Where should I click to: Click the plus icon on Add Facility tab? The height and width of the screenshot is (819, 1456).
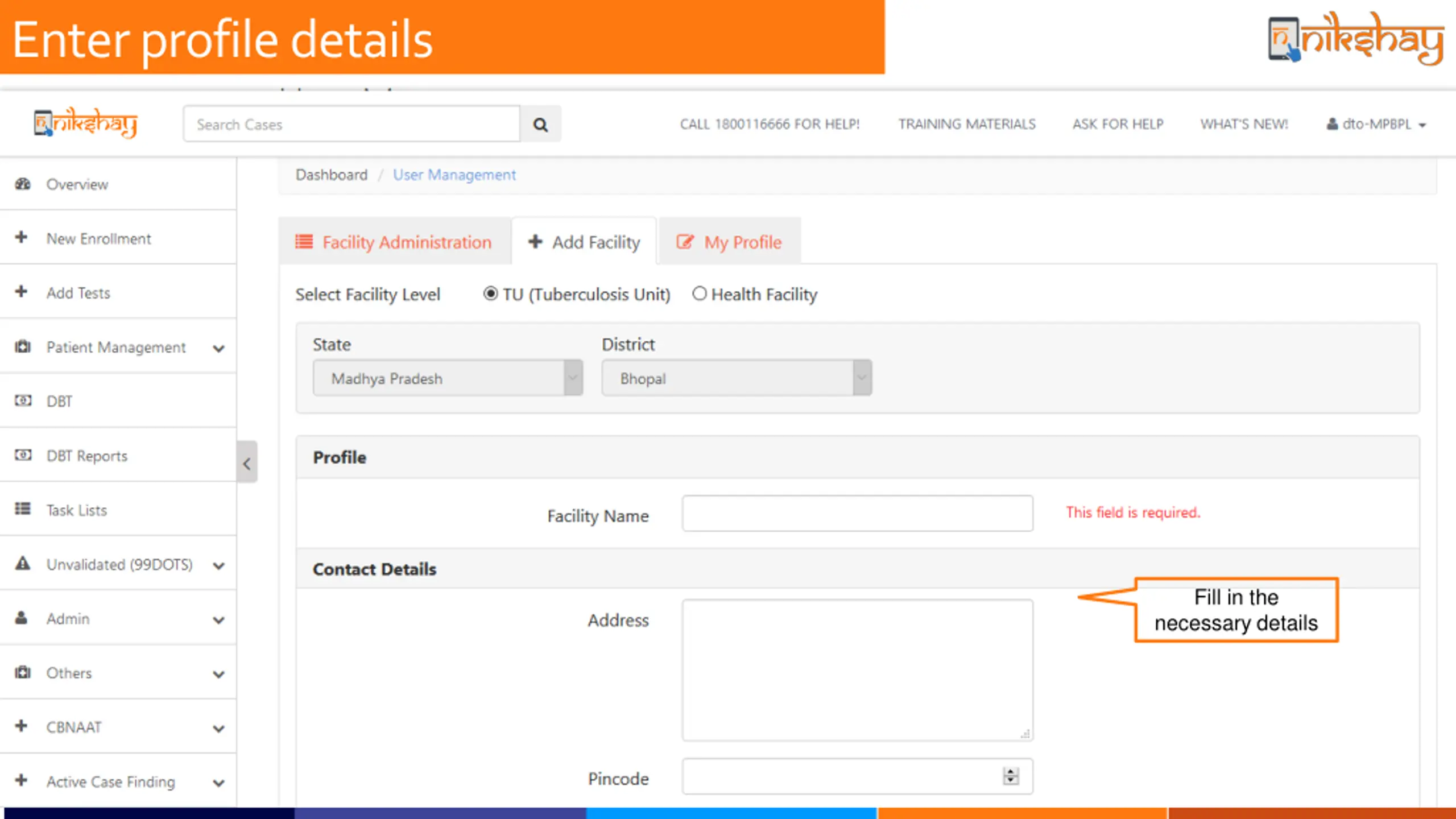(535, 242)
